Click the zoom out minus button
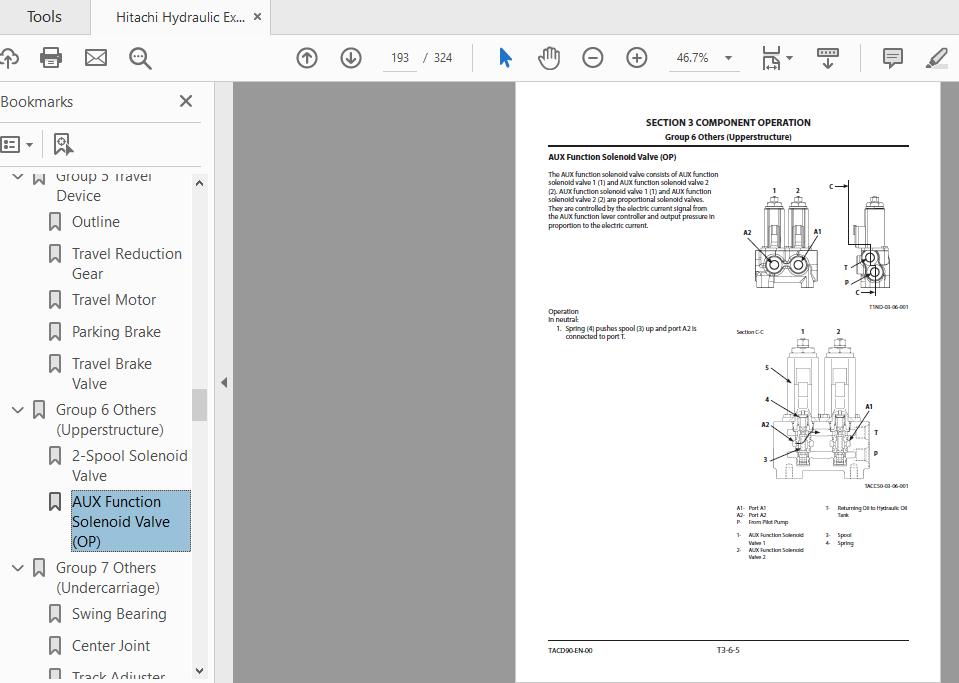959x683 pixels. click(593, 58)
